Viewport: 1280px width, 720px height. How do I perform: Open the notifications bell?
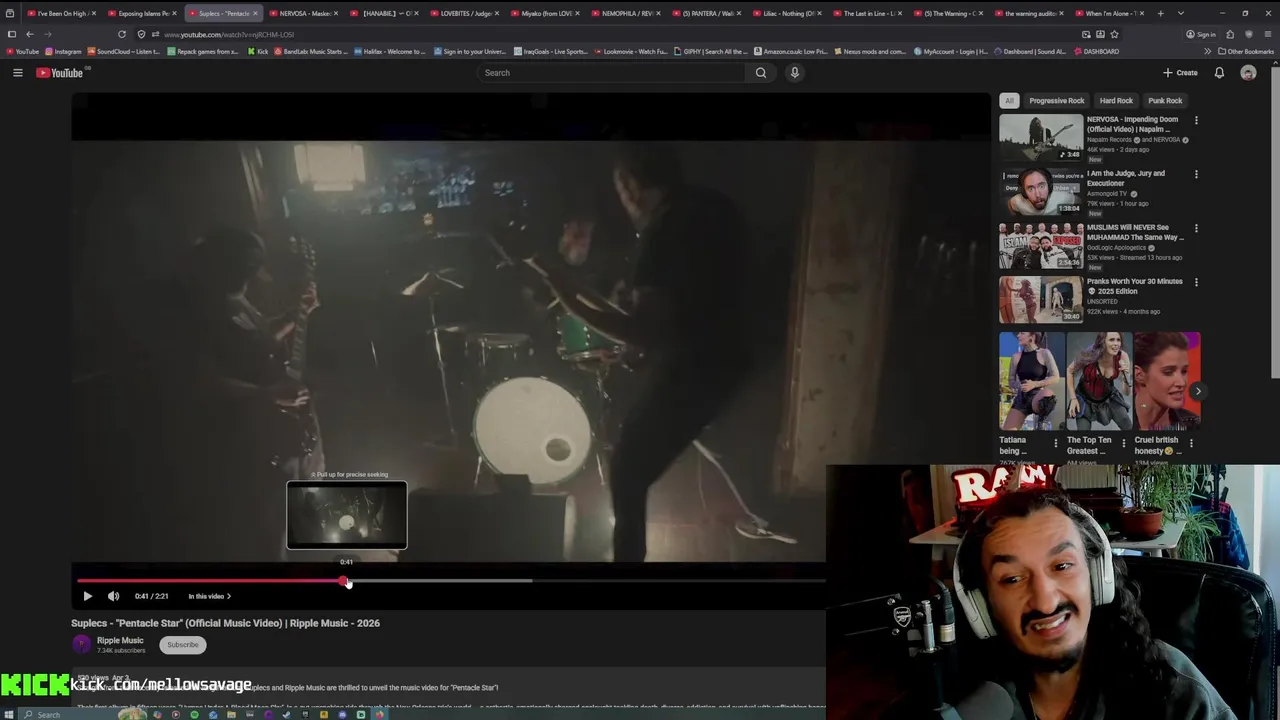coord(1219,72)
